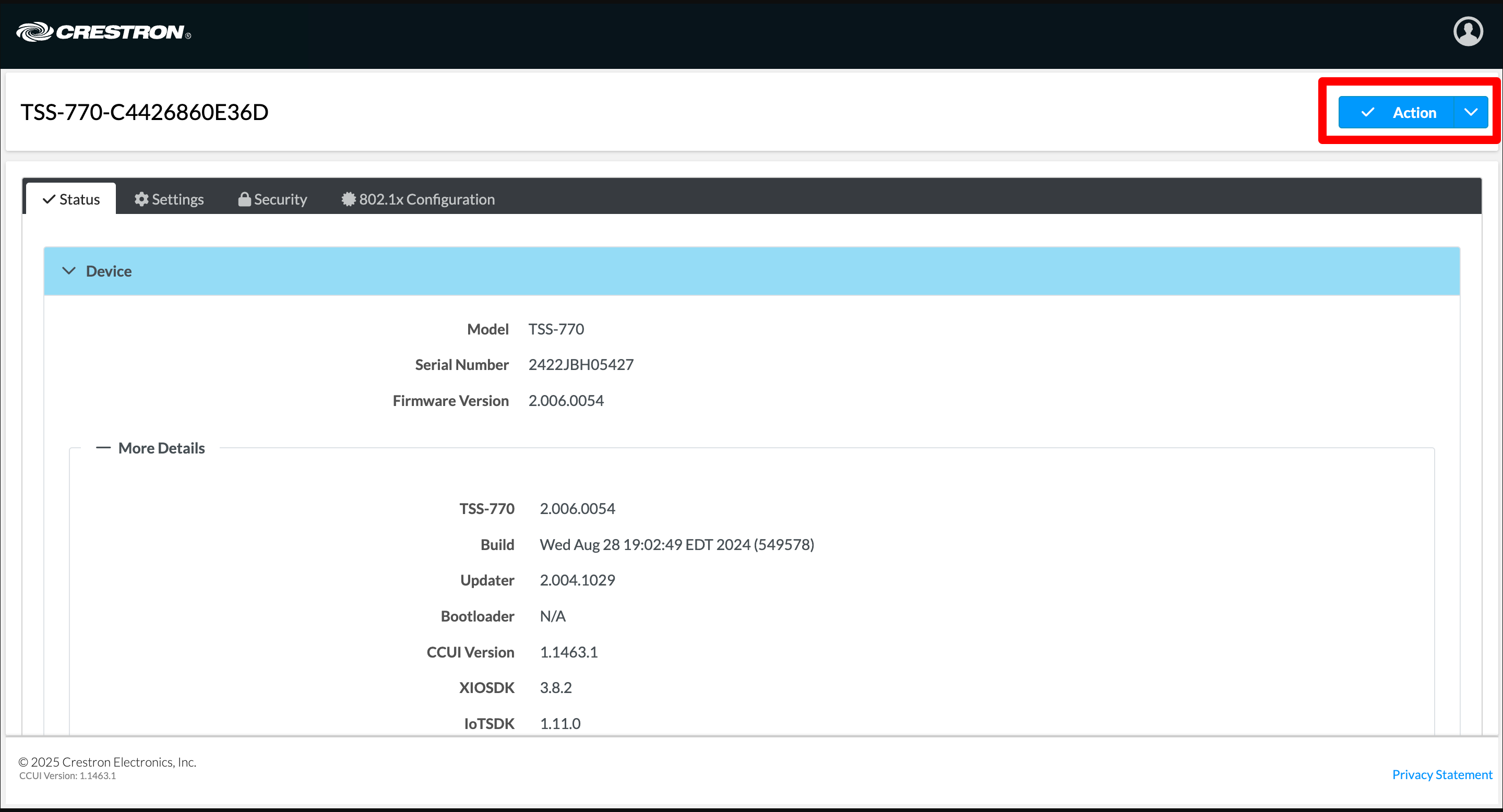Click the copyright Crestron Electronics text
This screenshot has width=1503, height=812.
(108, 762)
